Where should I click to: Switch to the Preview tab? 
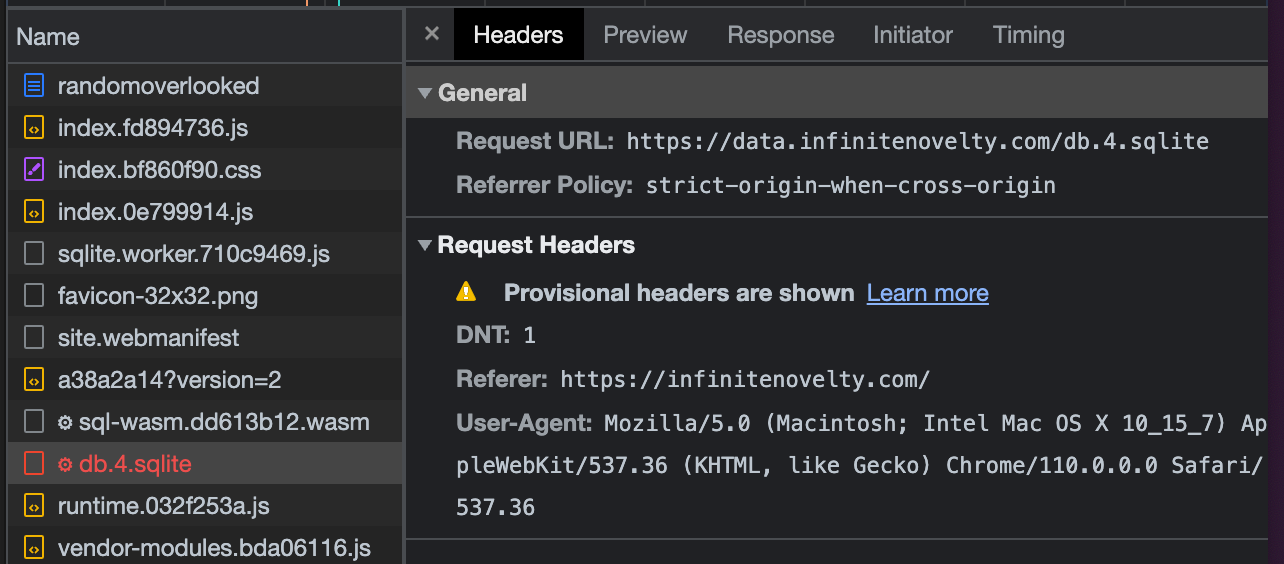[x=645, y=35]
